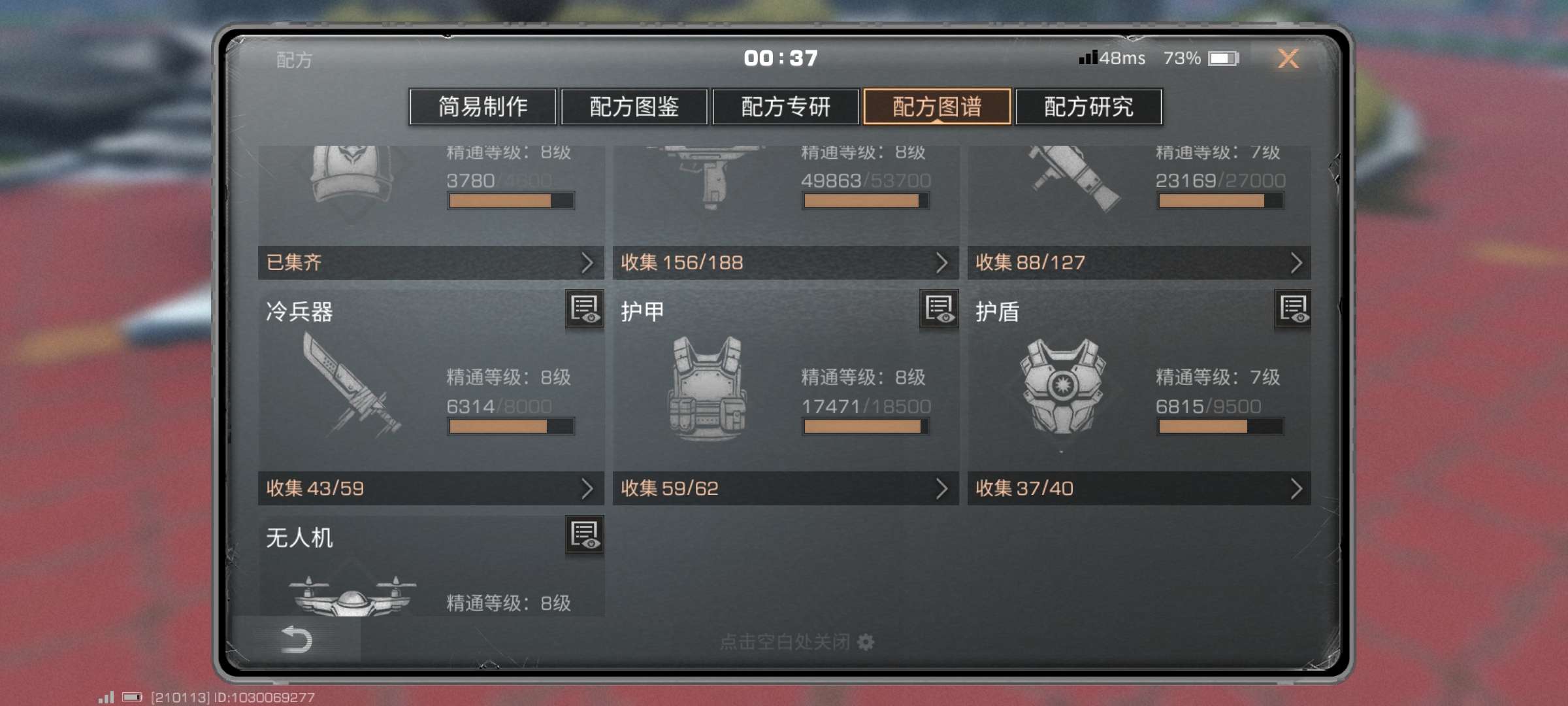Click the 护盾 mastery progress bar

pyautogui.click(x=1220, y=427)
